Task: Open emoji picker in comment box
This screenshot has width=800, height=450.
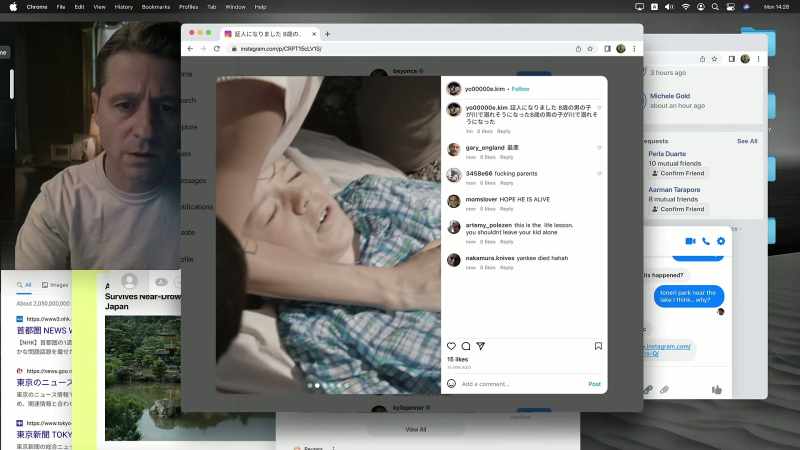Action: click(452, 384)
